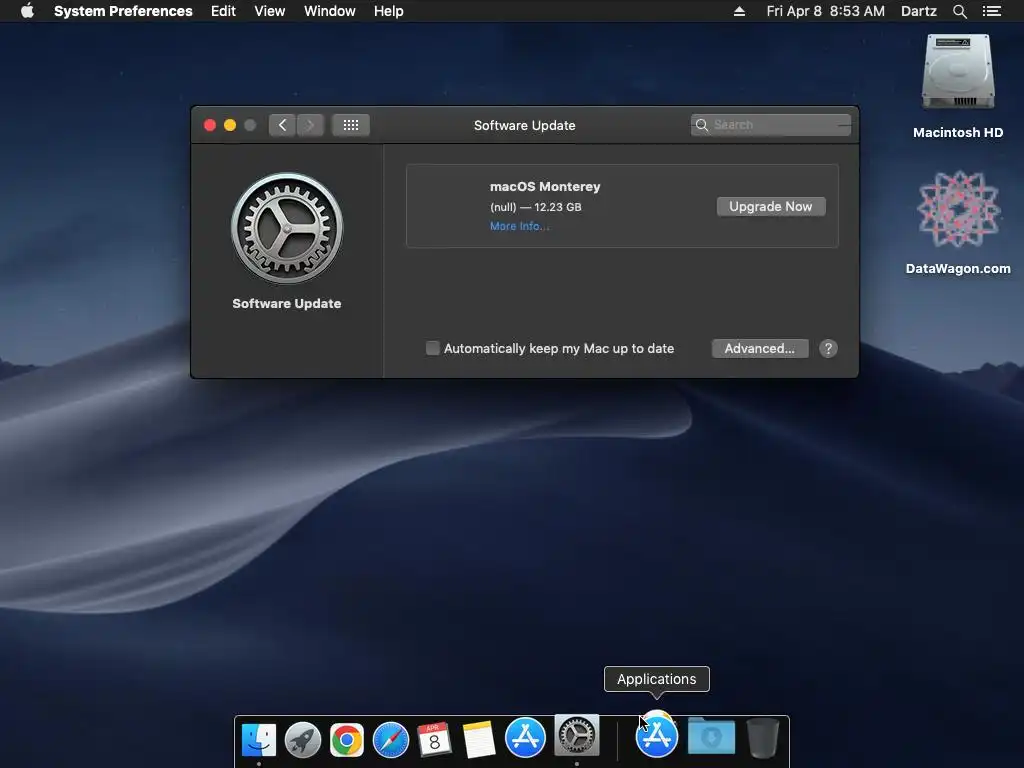The width and height of the screenshot is (1024, 768).
Task: Open the Trash in the Dock
Action: click(x=762, y=738)
